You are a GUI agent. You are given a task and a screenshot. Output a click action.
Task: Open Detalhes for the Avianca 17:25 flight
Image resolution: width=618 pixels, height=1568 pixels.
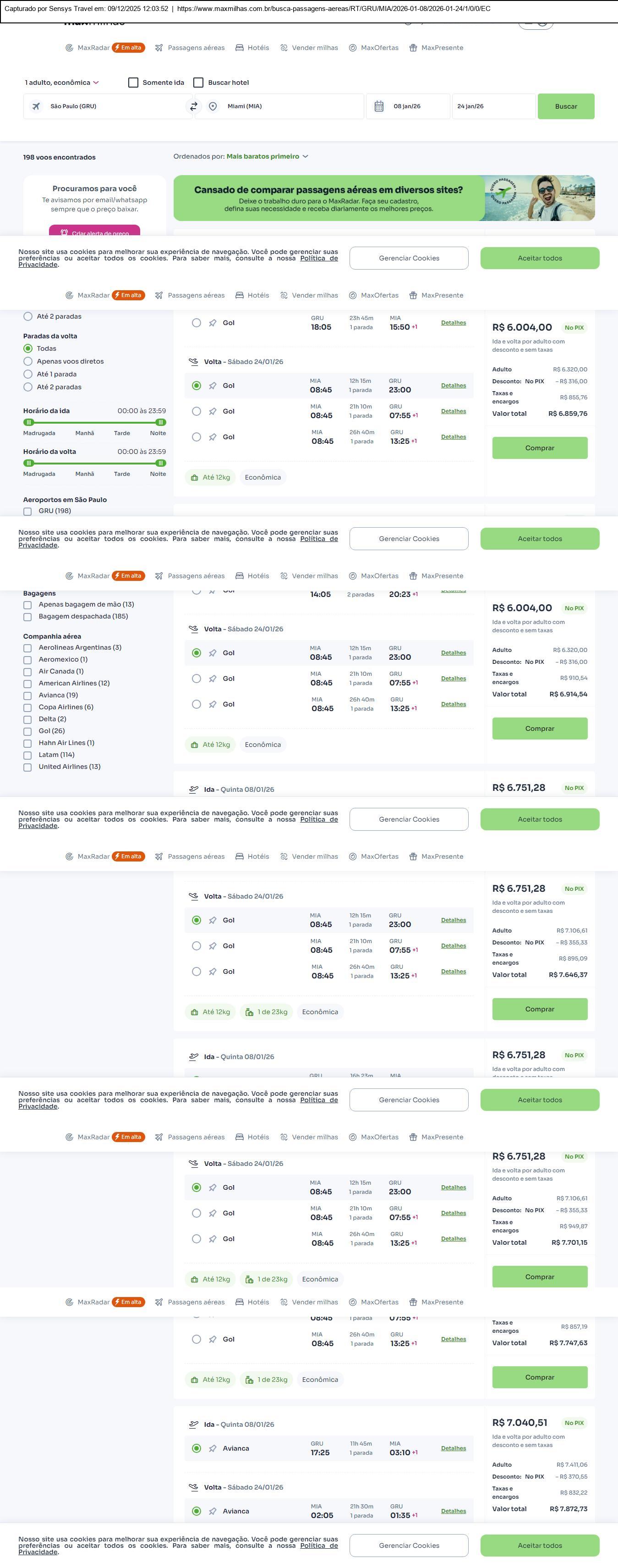click(453, 1448)
